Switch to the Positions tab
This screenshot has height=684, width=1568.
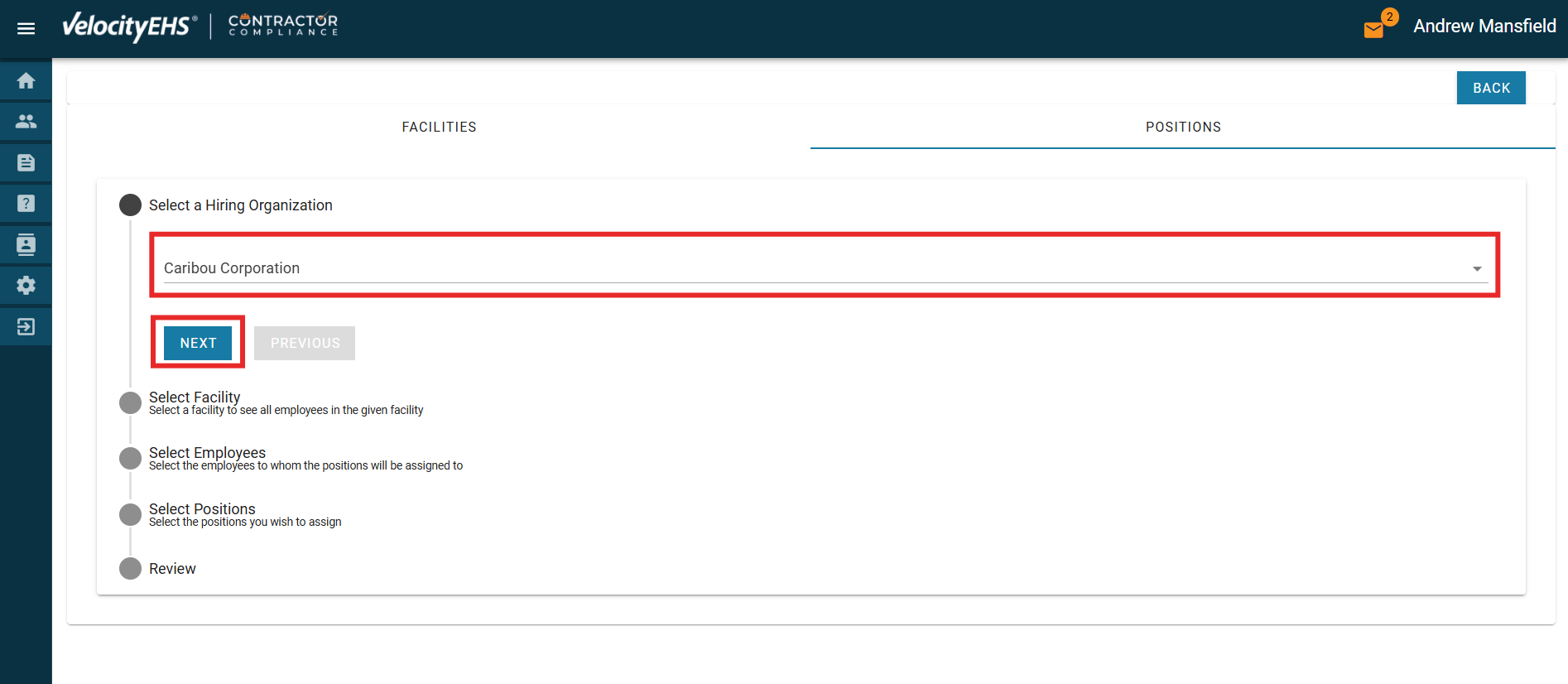(x=1182, y=127)
